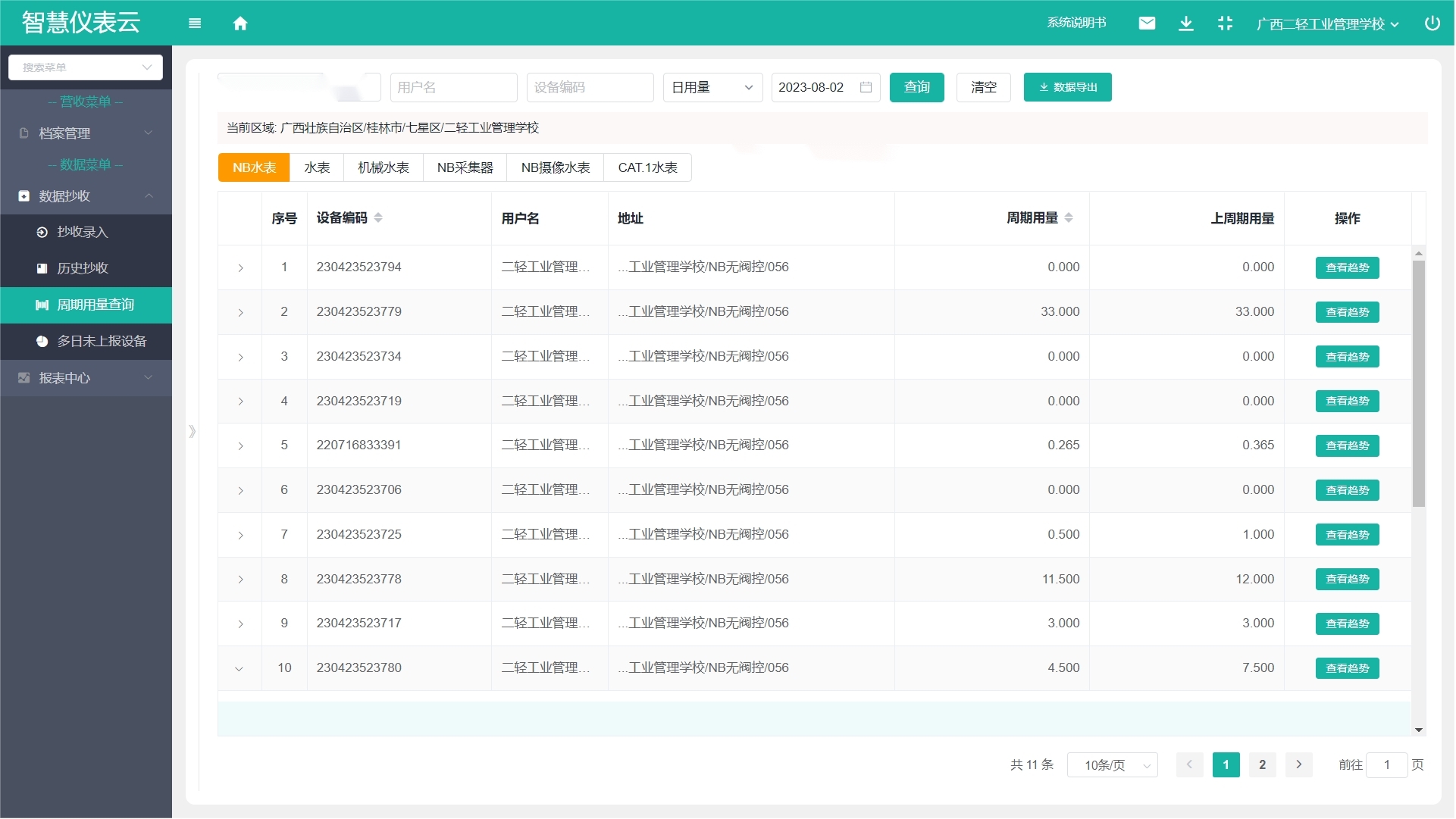This screenshot has width=1456, height=819.
Task: Open the 广西二轻工业管理学校 account dropdown
Action: click(1327, 23)
